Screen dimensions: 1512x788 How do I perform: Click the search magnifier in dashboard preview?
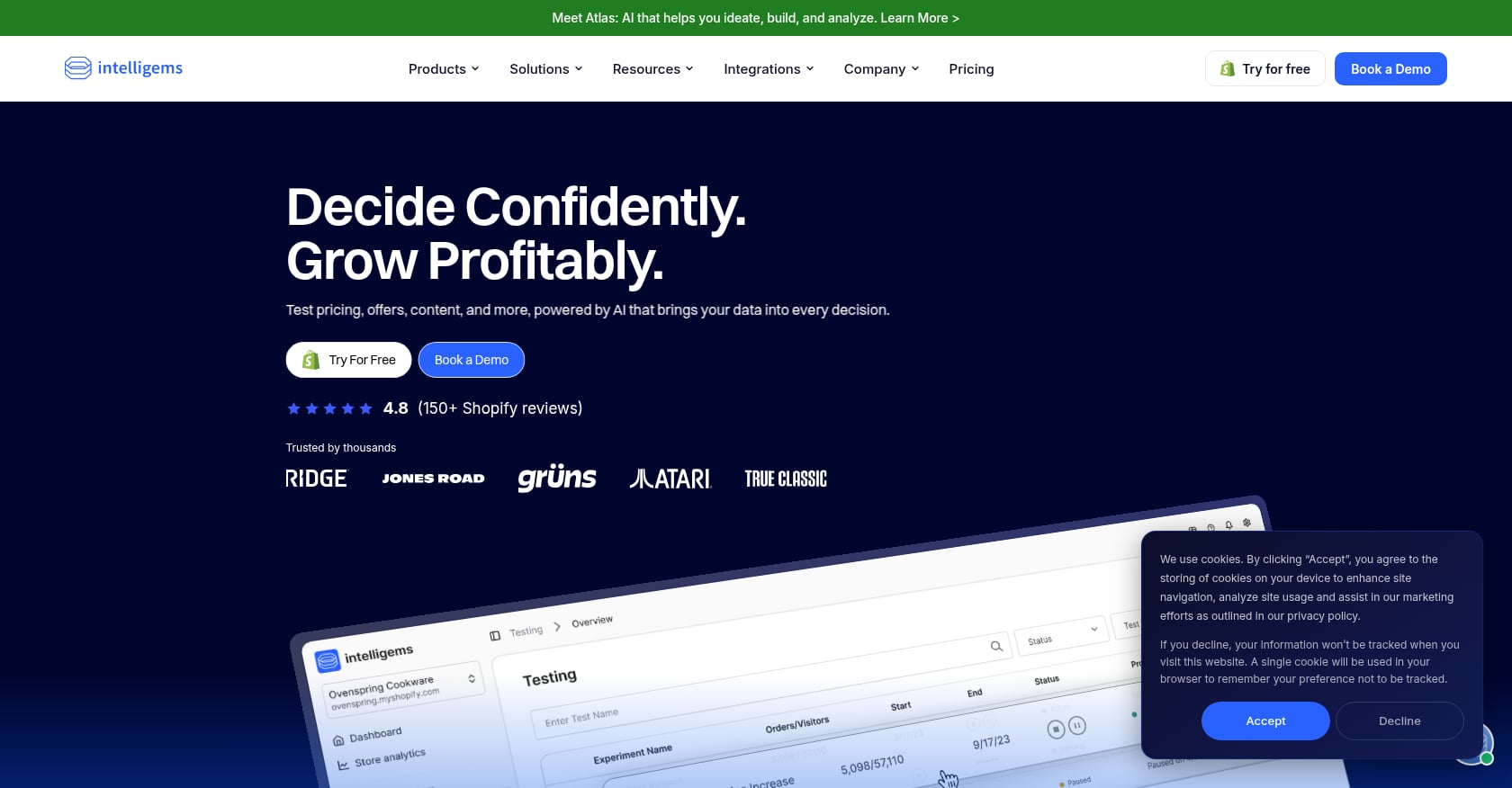[996, 646]
